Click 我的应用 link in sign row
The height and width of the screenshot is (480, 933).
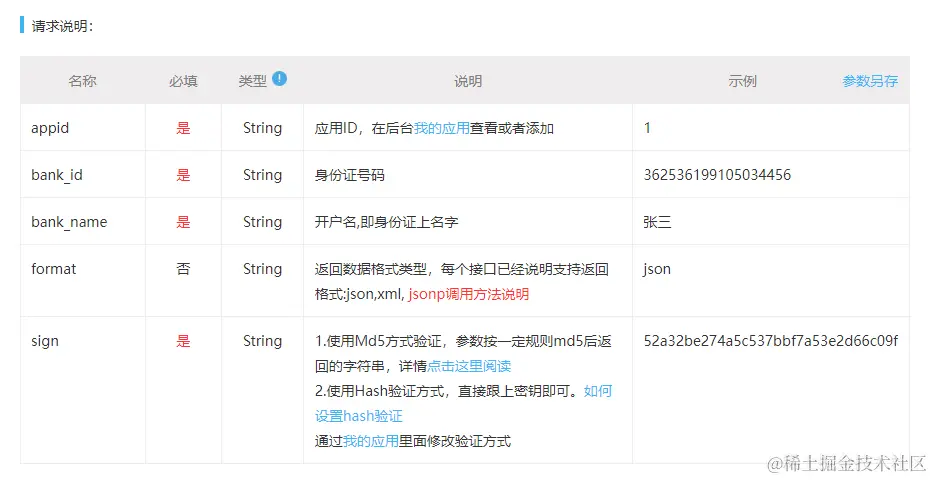tap(371, 440)
